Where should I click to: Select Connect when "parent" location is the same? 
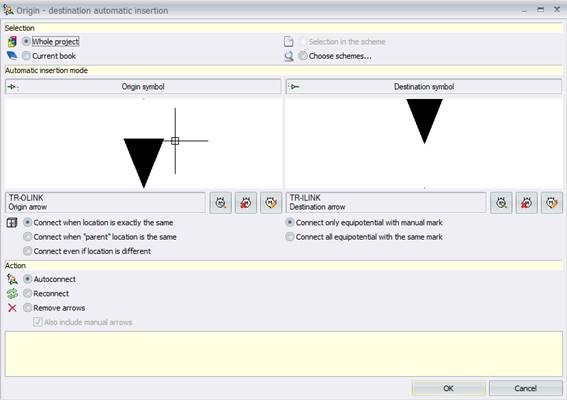tap(27, 237)
